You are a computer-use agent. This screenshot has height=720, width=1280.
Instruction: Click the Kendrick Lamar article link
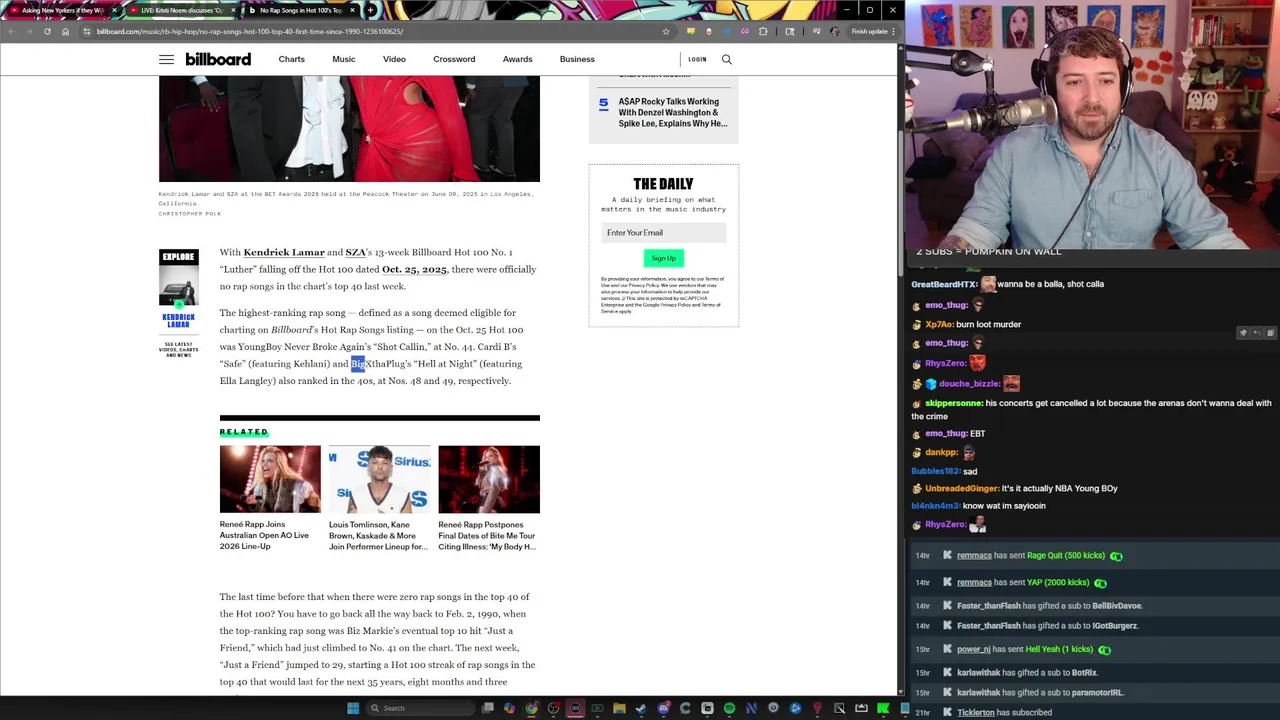pyautogui.click(x=284, y=252)
